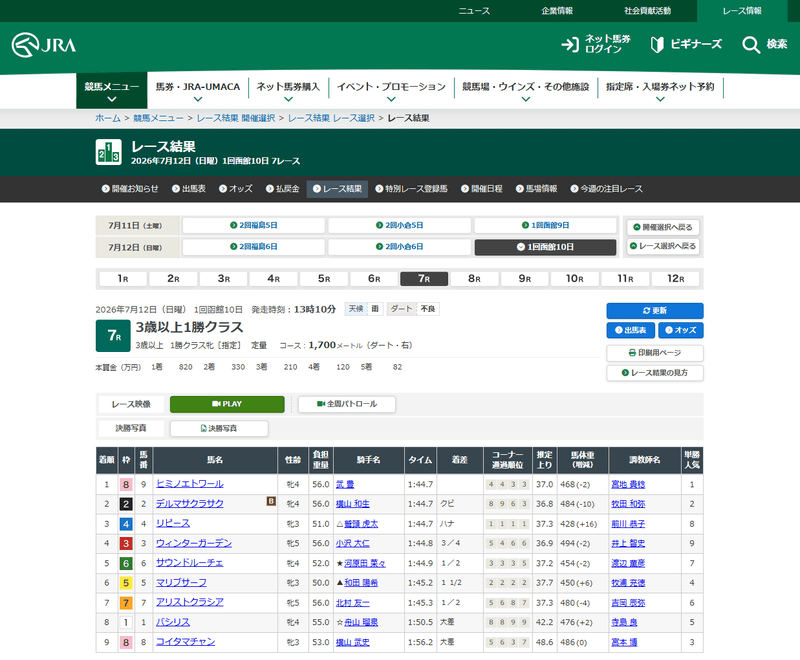Viewport: 800px width, 660px height.
Task: Select the レース情報 top tab
Action: click(x=742, y=11)
